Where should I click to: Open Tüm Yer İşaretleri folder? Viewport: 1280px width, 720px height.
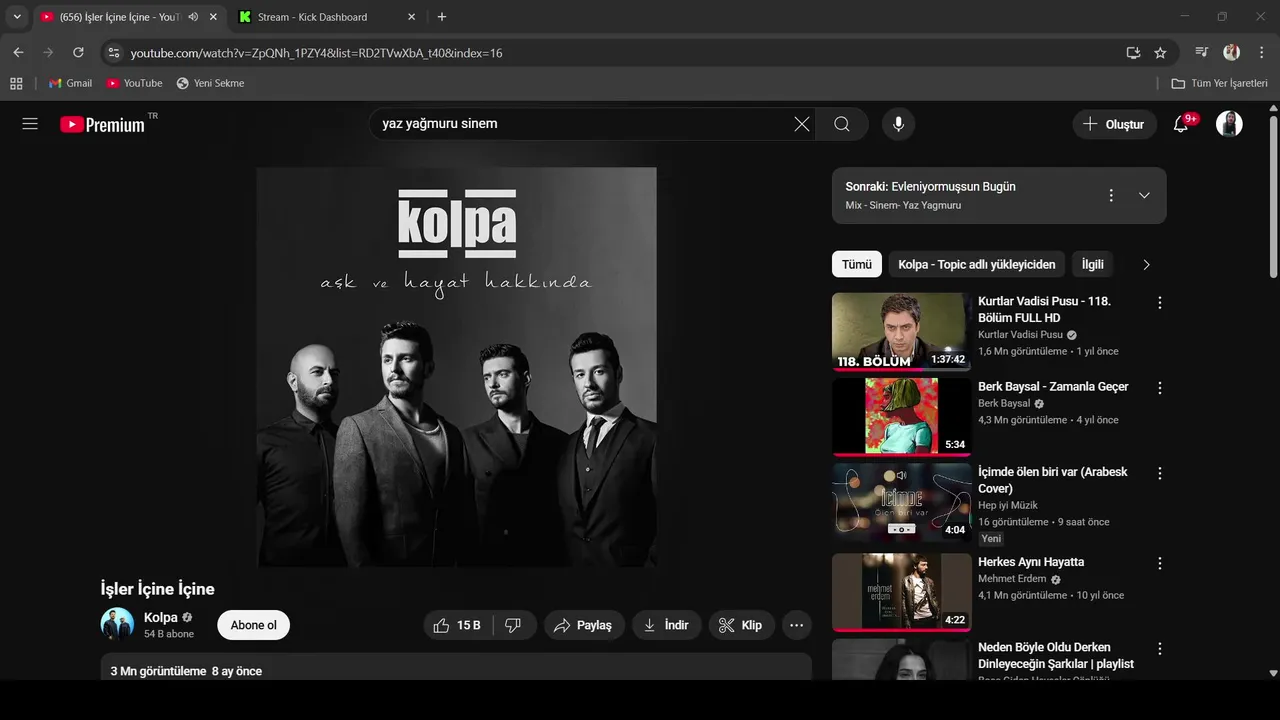1220,83
